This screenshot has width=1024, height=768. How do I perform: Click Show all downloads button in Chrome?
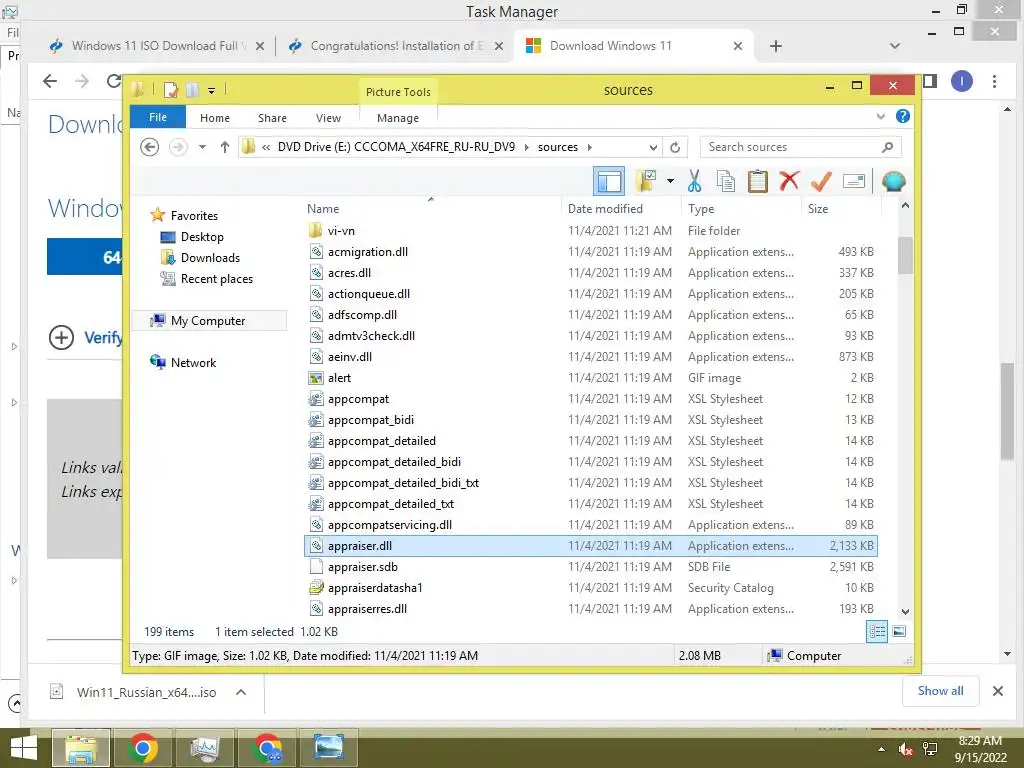[x=940, y=691]
